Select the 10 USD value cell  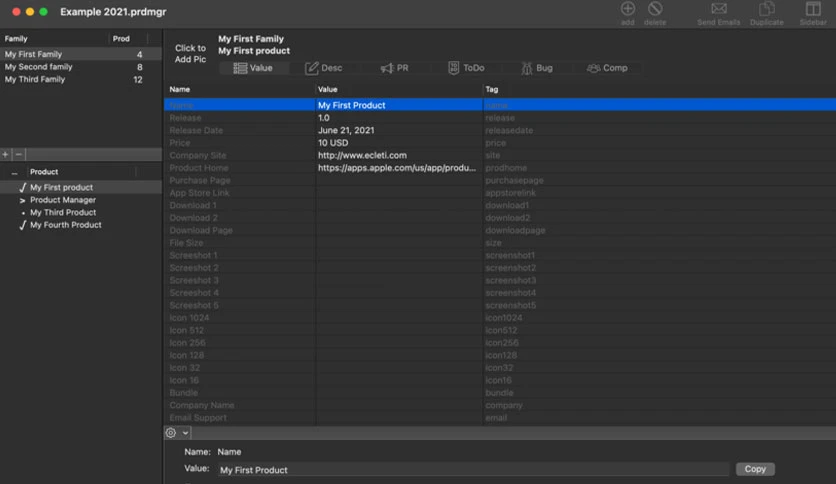(399, 143)
